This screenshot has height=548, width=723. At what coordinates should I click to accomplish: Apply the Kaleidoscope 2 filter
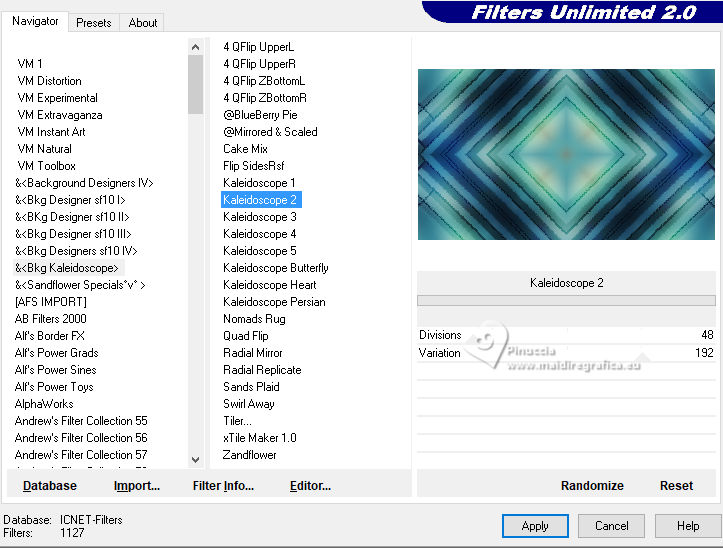(x=535, y=526)
